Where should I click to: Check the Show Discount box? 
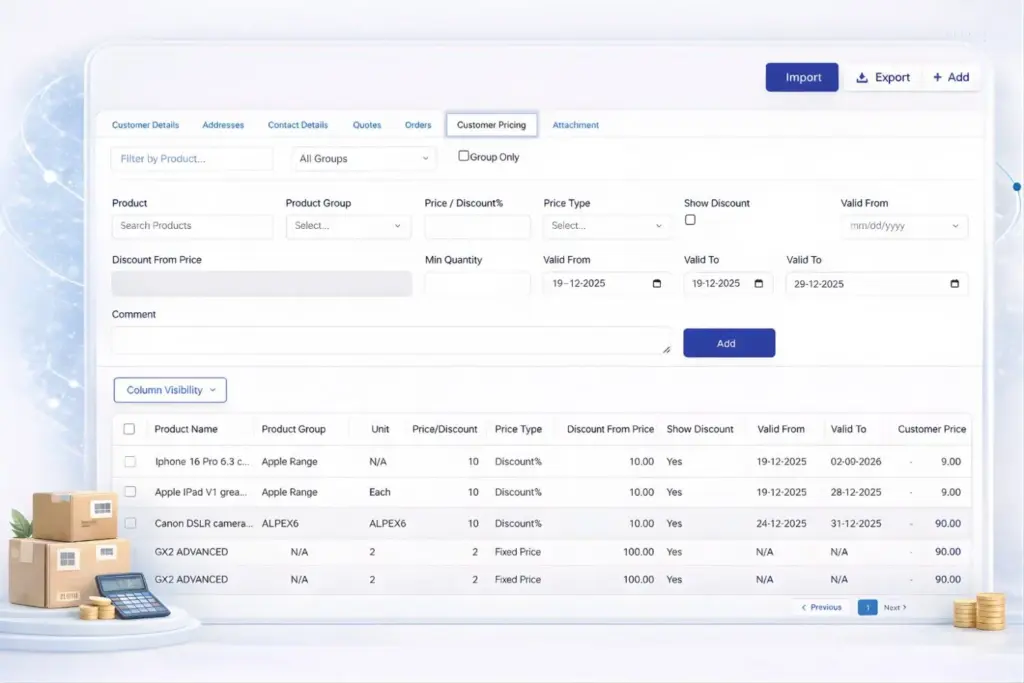690,219
